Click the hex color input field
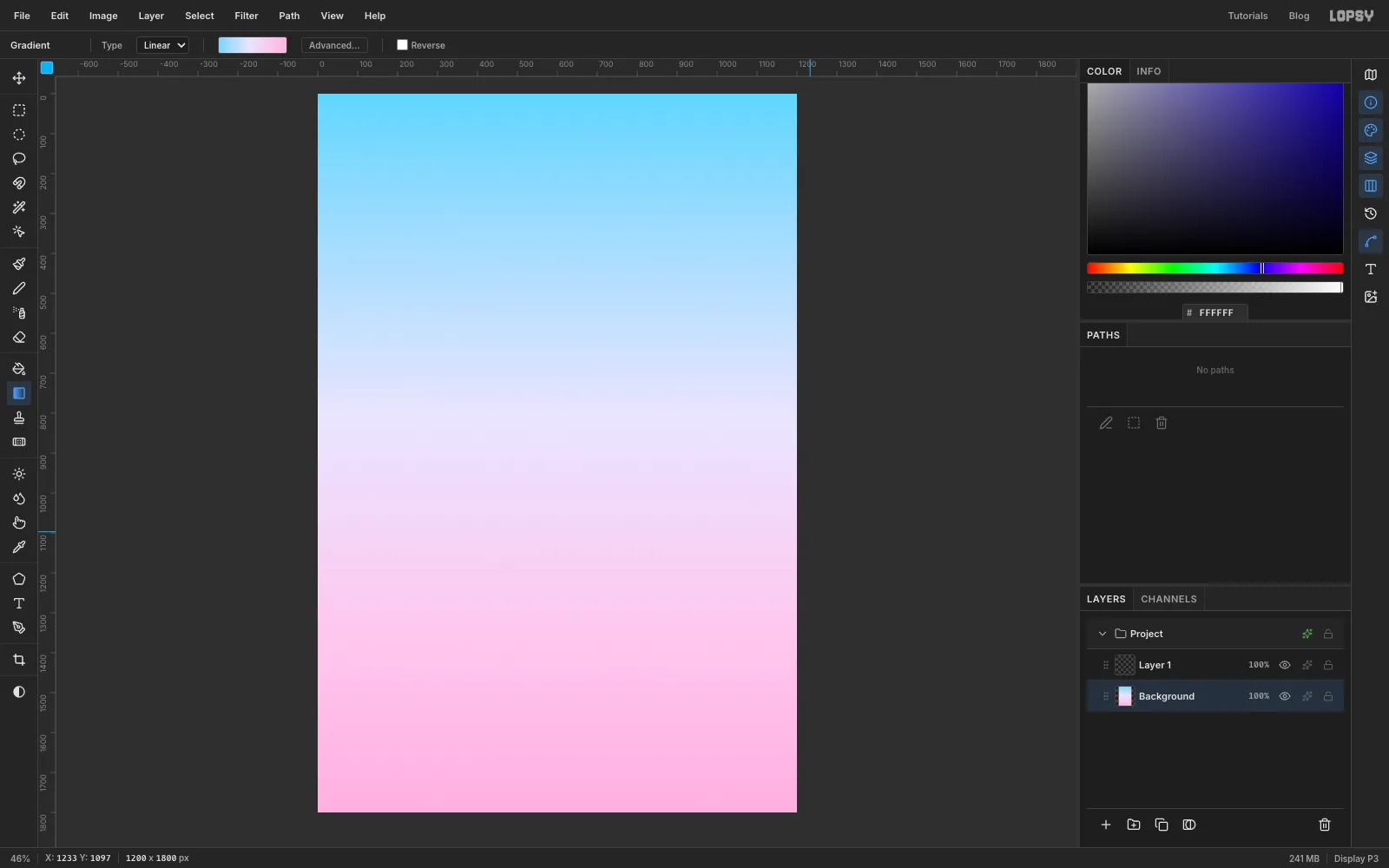Image resolution: width=1389 pixels, height=868 pixels. point(1215,312)
